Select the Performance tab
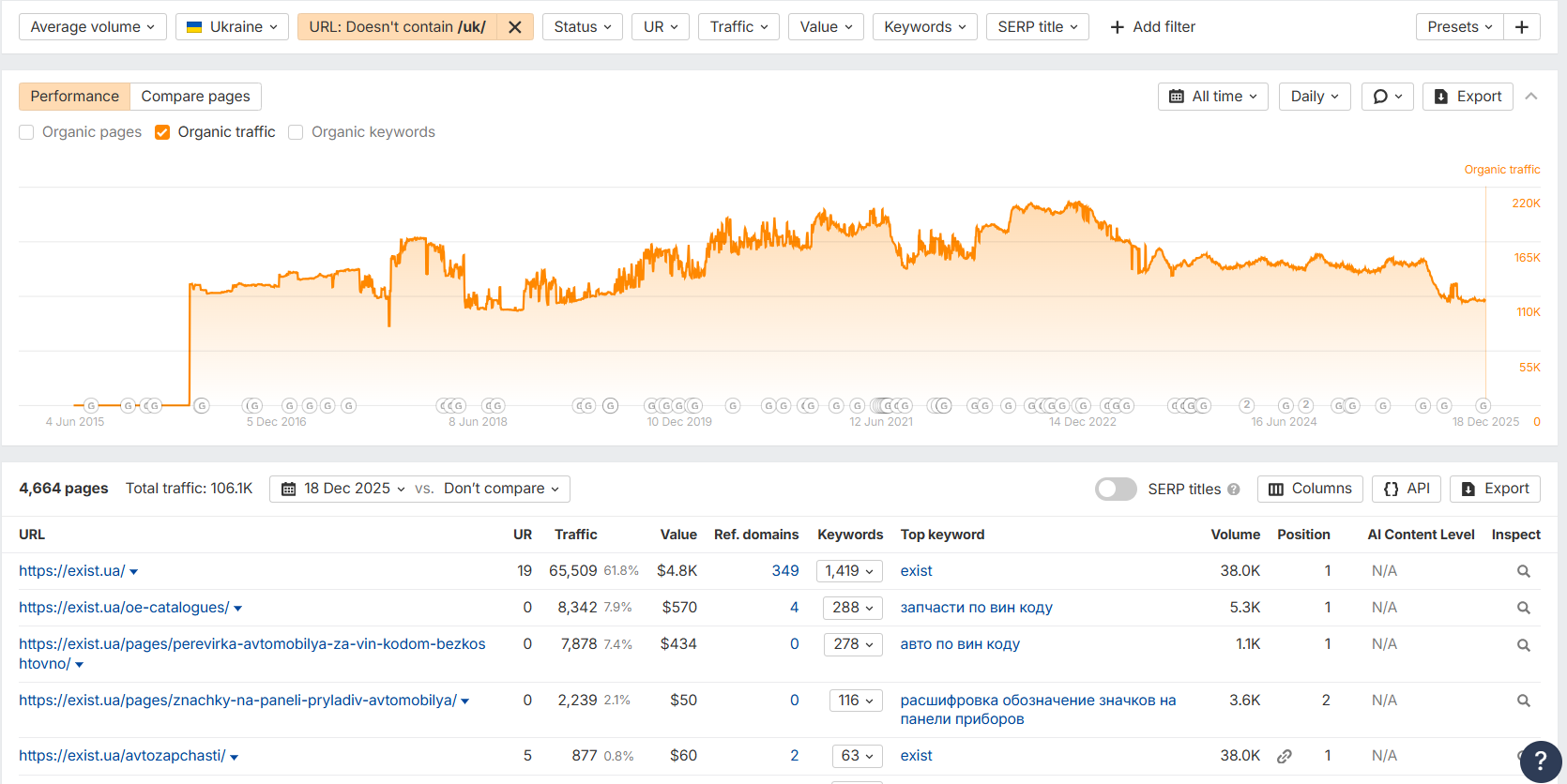Screen dimensions: 1567x784 (75, 97)
